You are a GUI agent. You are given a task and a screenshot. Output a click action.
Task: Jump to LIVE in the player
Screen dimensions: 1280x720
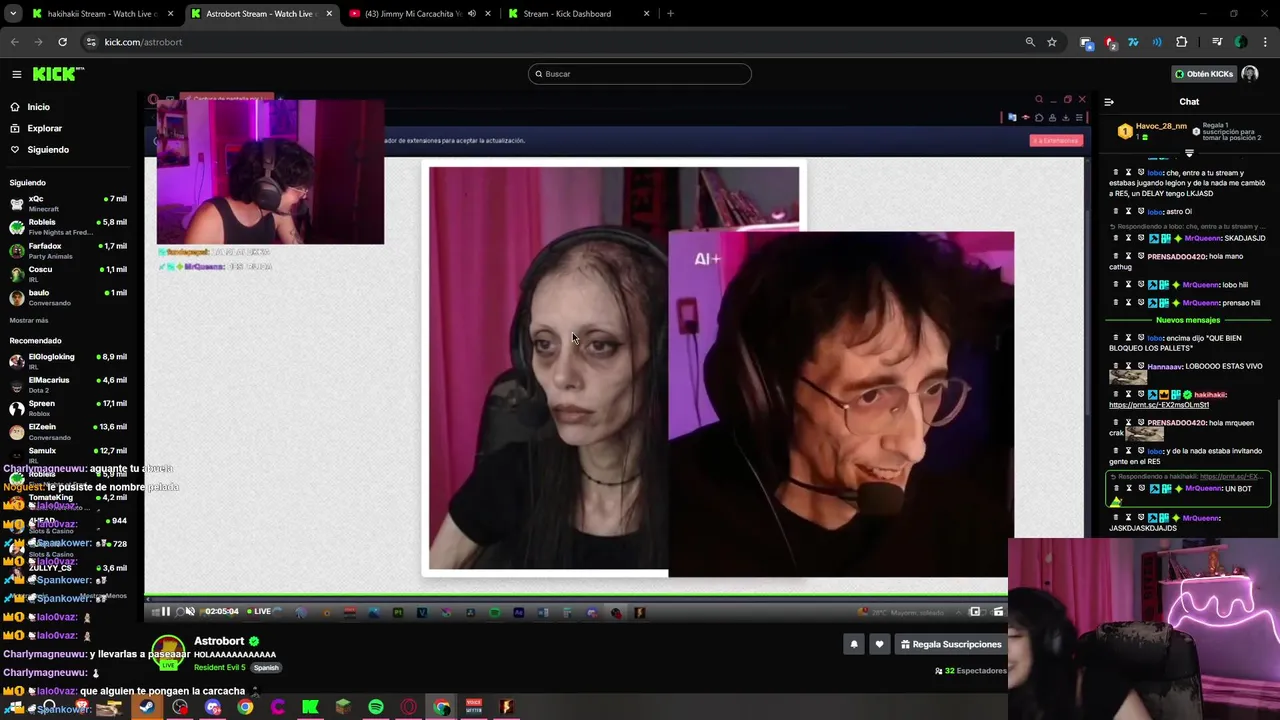(258, 611)
